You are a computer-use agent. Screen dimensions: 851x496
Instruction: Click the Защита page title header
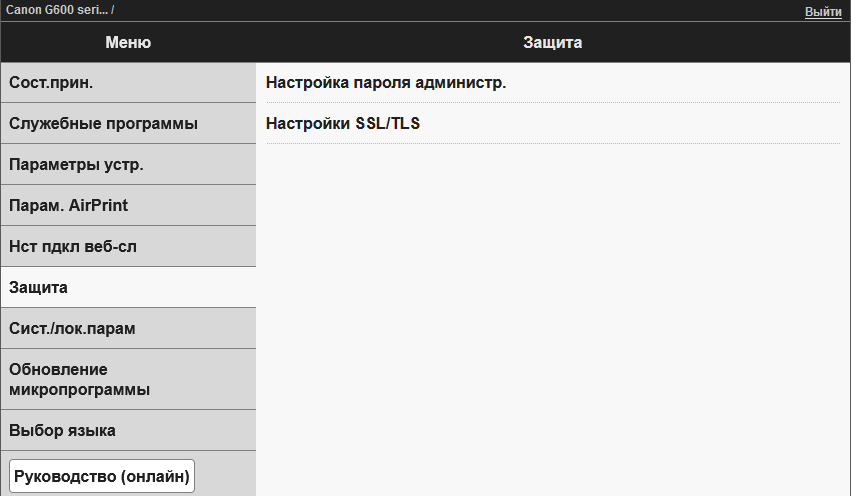coord(552,42)
